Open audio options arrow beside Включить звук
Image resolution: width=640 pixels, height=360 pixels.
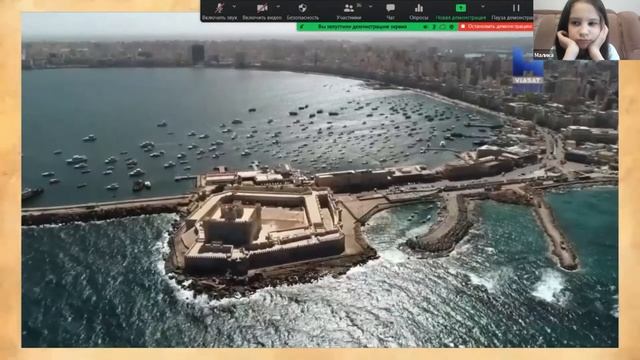coord(234,7)
